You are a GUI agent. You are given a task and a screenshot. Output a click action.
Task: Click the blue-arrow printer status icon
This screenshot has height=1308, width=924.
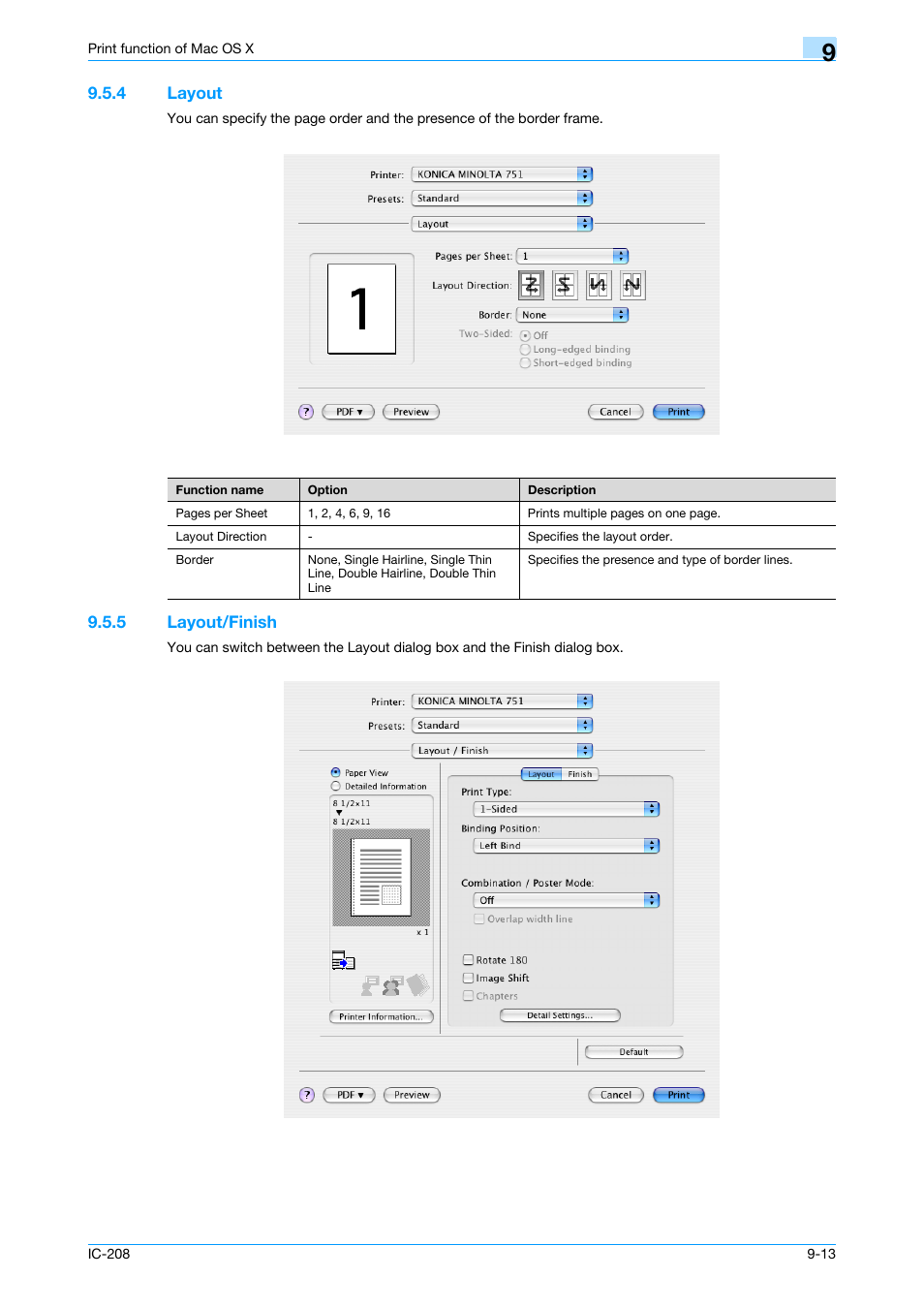pos(343,960)
